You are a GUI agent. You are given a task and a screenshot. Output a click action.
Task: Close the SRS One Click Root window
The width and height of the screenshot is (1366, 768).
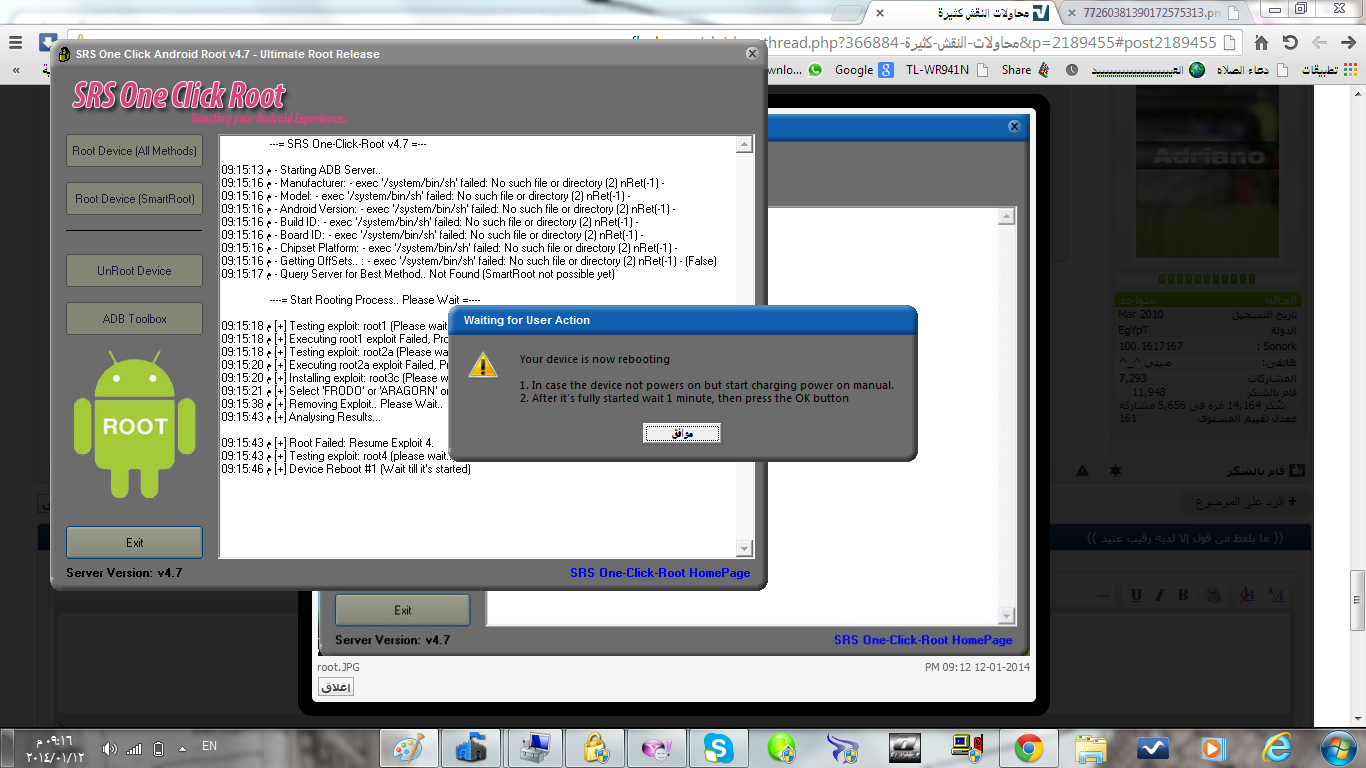tap(752, 54)
